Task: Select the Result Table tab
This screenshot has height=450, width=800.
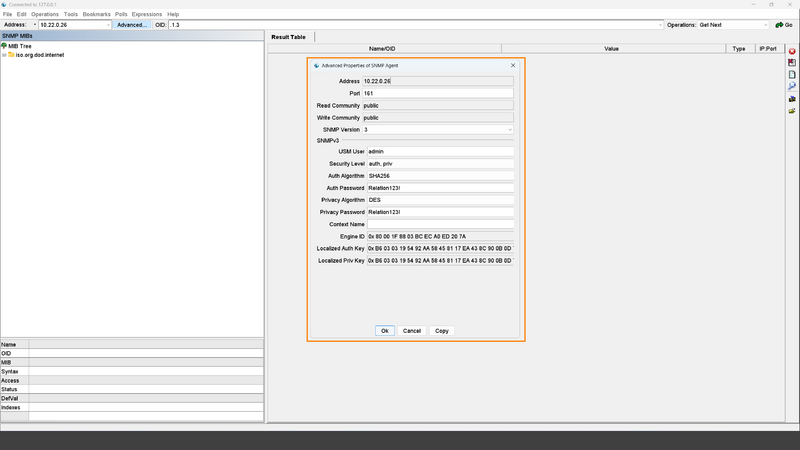Action: point(288,37)
